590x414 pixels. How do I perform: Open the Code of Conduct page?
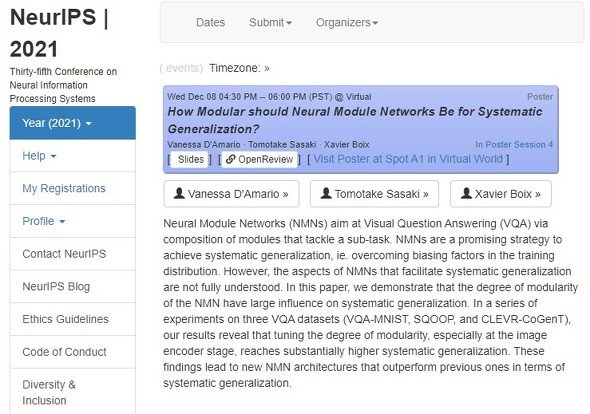click(x=73, y=352)
